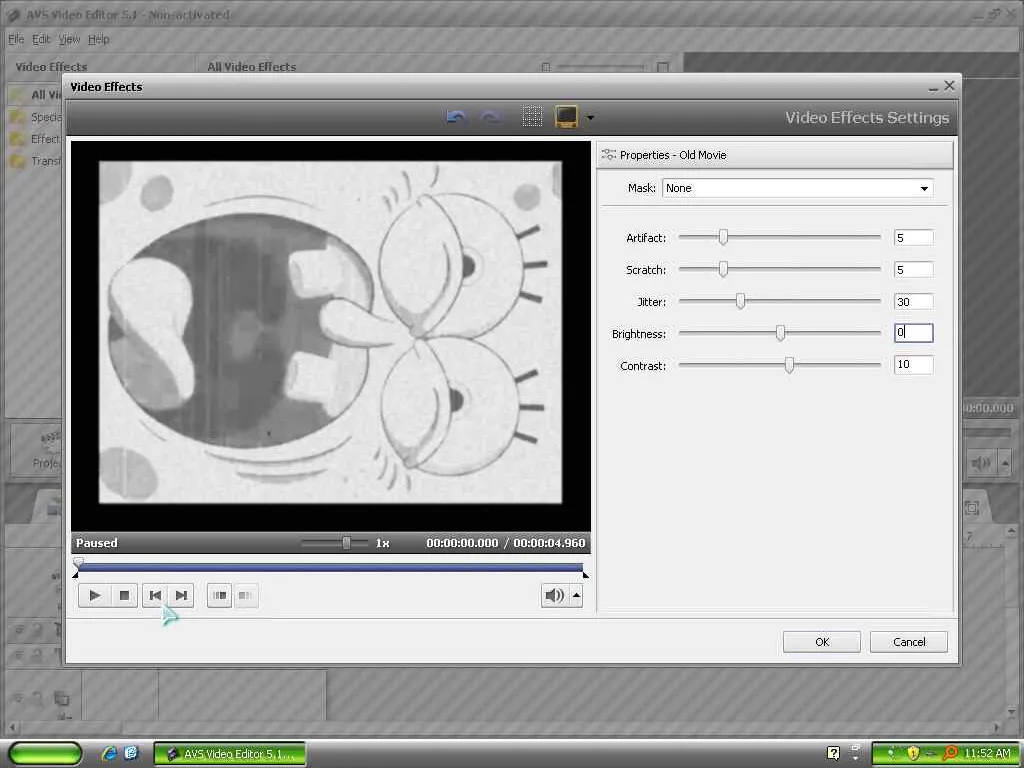Click the Paused status text
Image resolution: width=1024 pixels, height=768 pixels.
point(97,543)
